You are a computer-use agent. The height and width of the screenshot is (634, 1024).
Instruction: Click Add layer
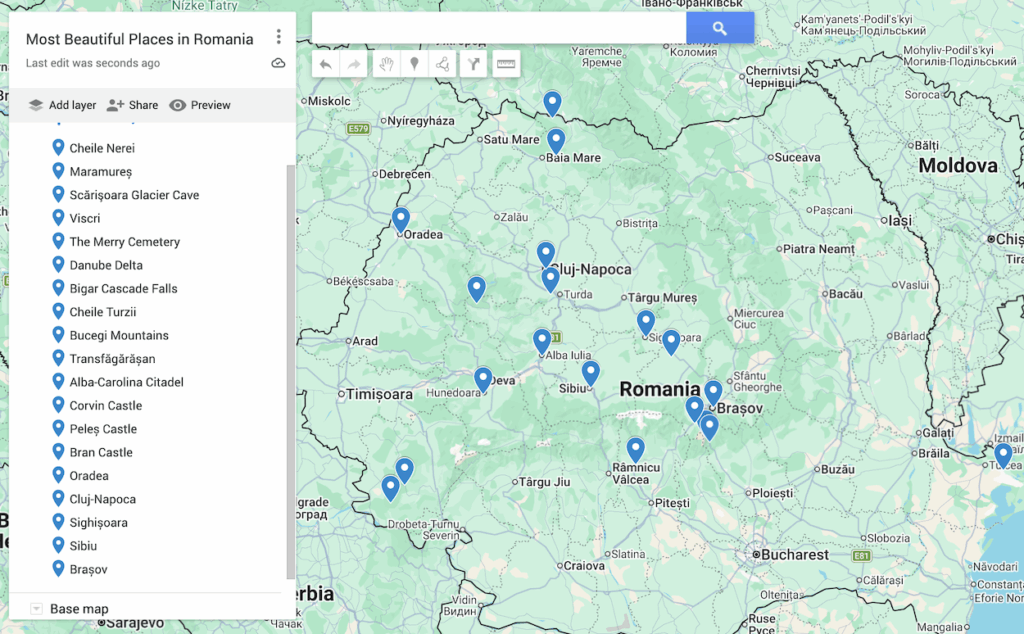tap(63, 105)
